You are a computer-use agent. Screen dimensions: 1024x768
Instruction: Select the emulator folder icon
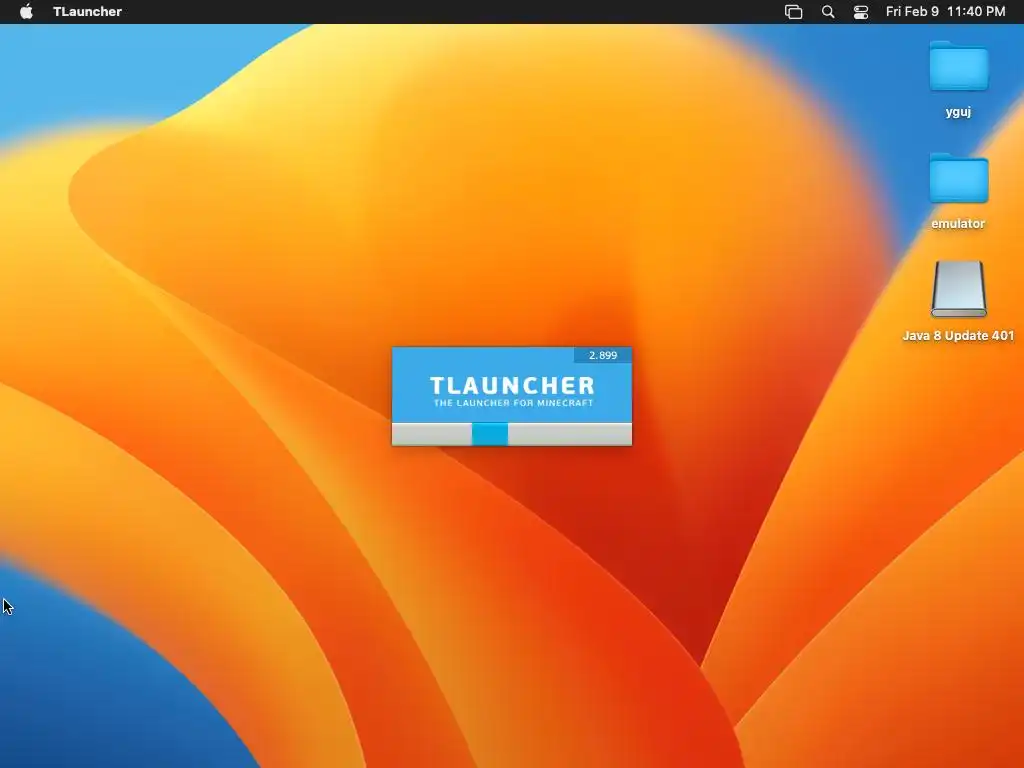[959, 178]
